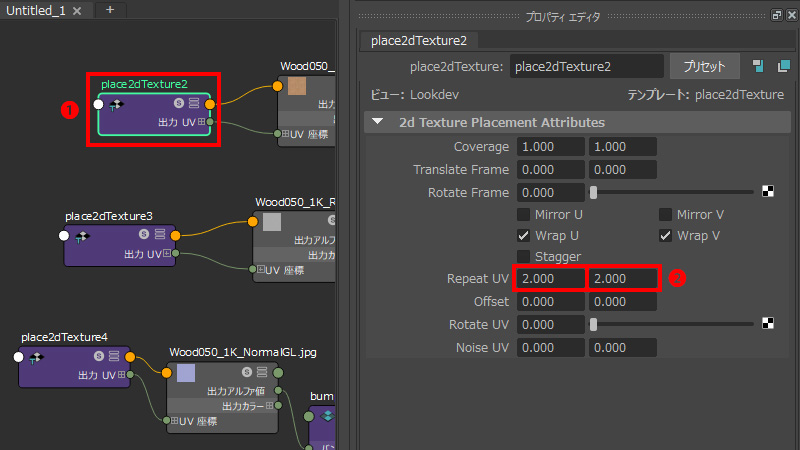Switch to the Untitled_1 tab

(36, 9)
